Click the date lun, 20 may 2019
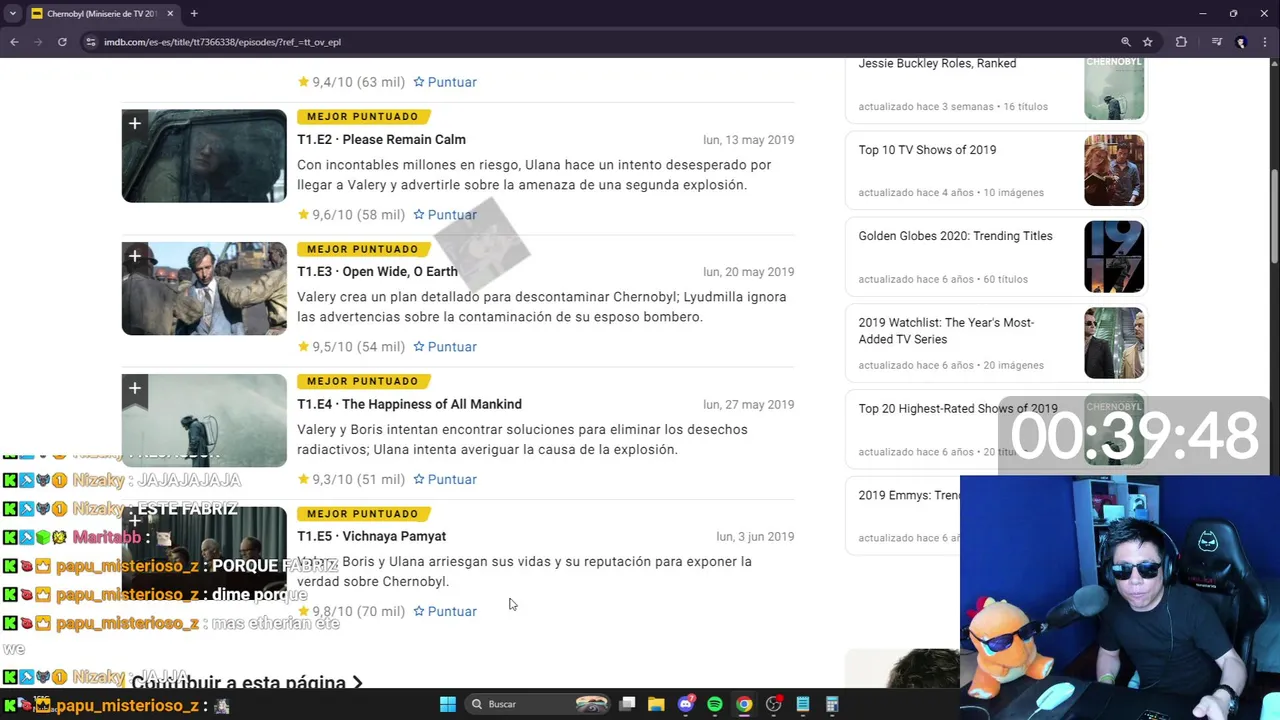This screenshot has height=720, width=1280. point(748,272)
